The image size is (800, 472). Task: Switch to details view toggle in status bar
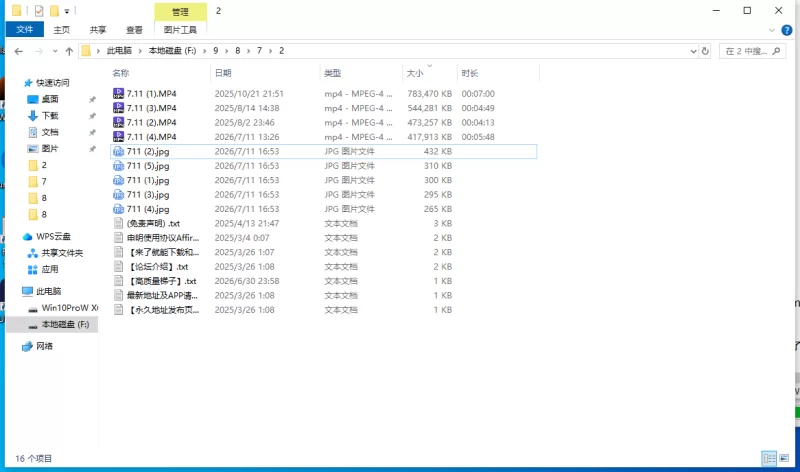coord(769,458)
